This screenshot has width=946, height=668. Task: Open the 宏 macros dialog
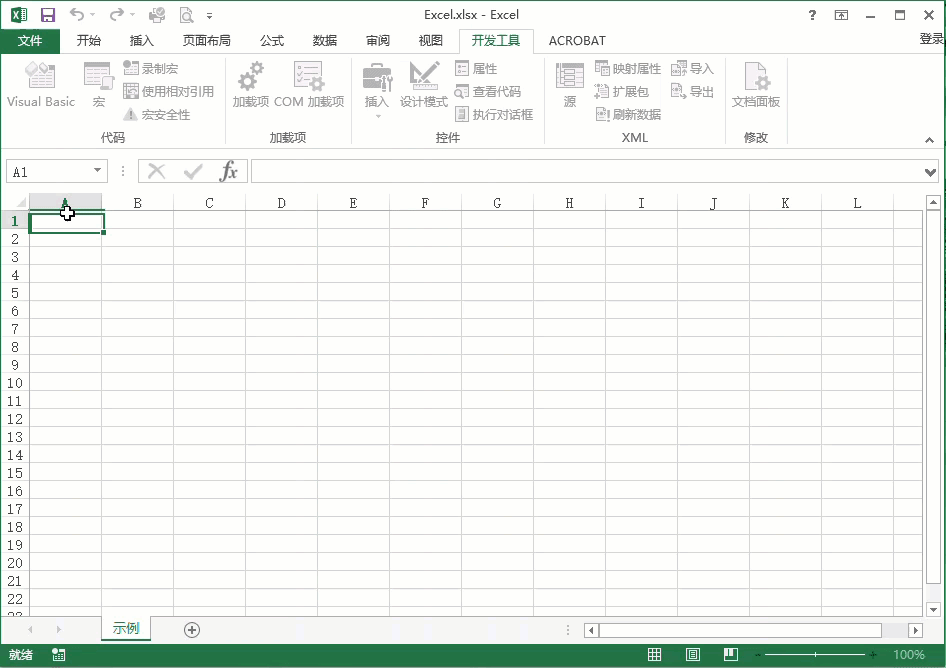(98, 84)
